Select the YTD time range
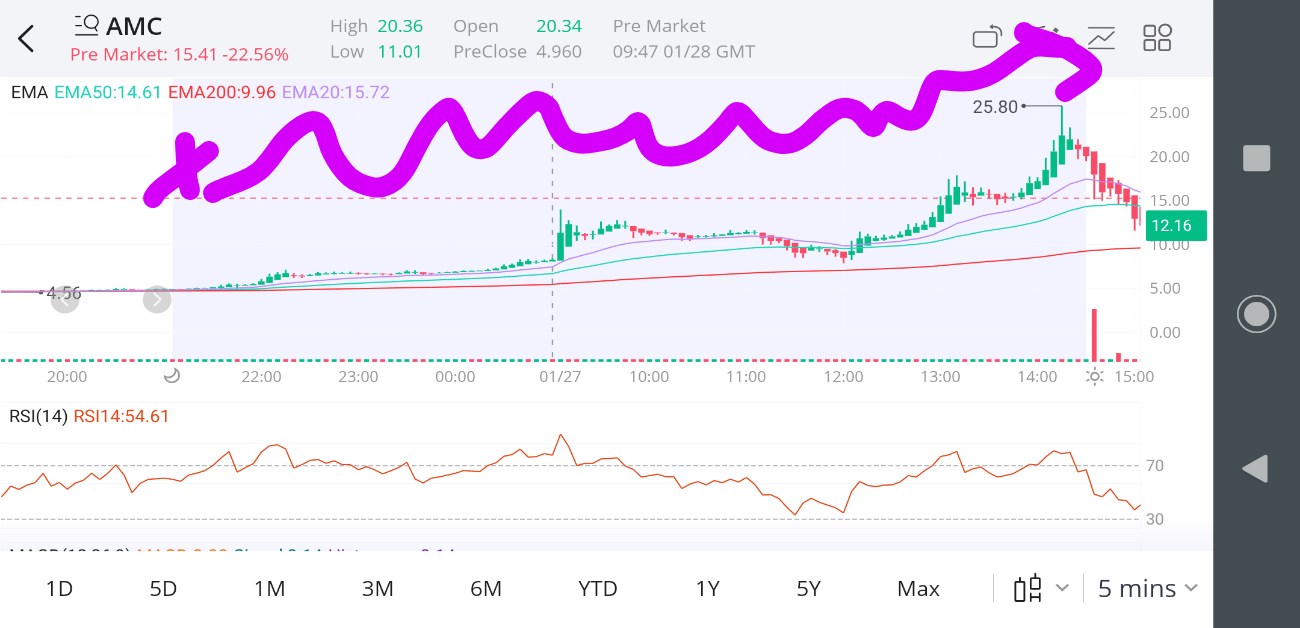1300x628 pixels. [598, 589]
